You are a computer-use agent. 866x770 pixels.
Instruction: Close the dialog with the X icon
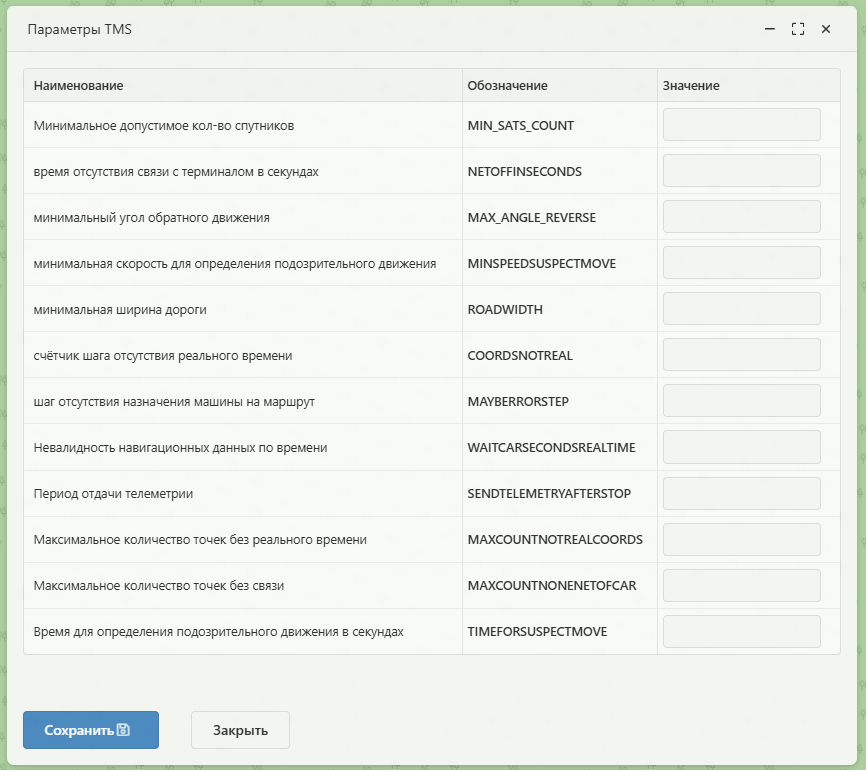pos(826,30)
